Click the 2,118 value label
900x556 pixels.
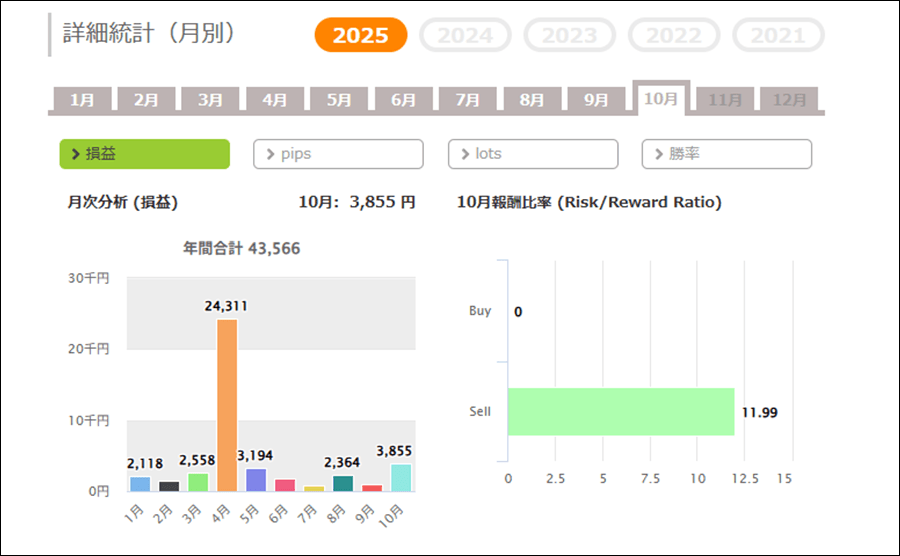coord(145,463)
